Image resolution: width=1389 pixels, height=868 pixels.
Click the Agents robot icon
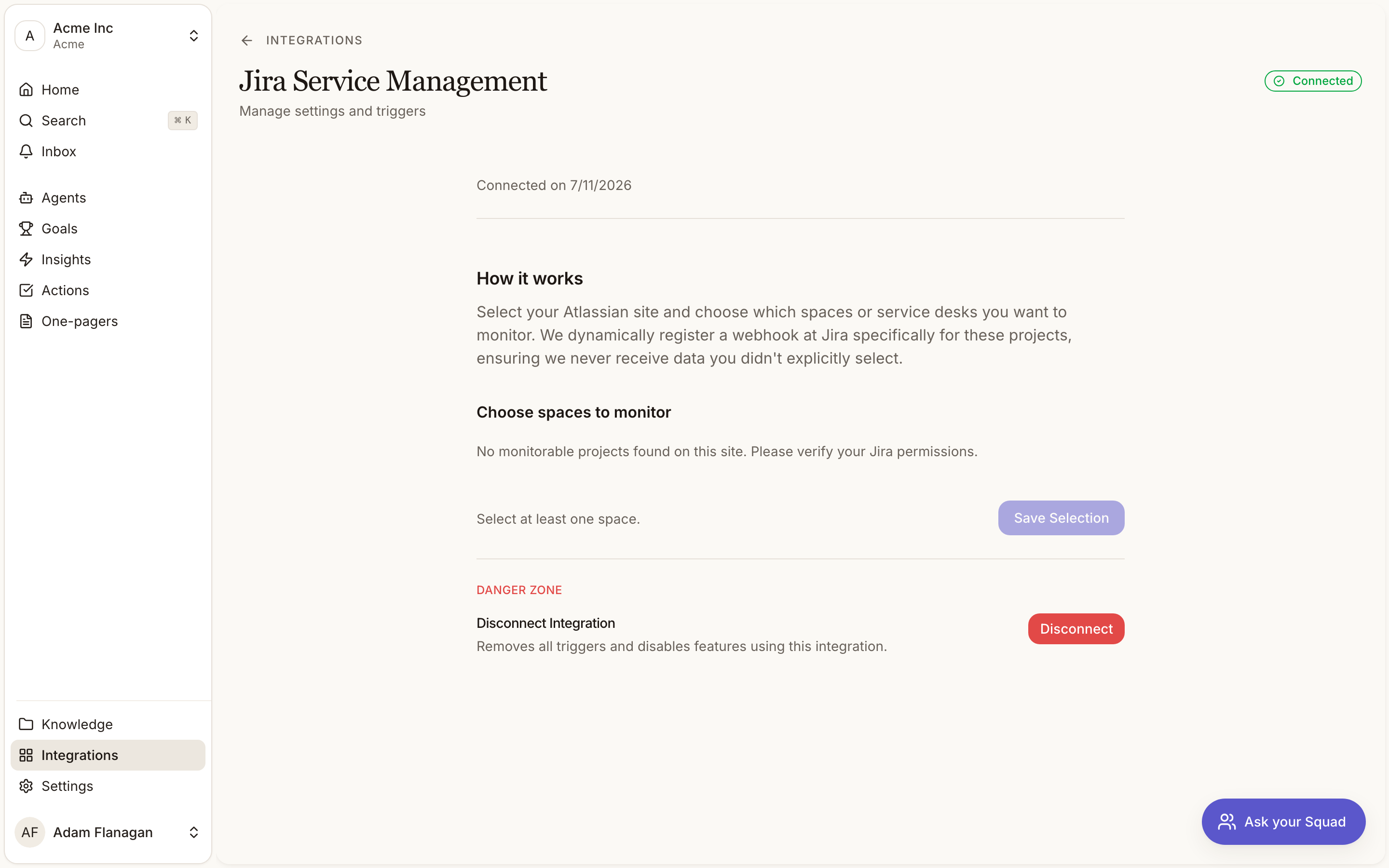click(26, 198)
